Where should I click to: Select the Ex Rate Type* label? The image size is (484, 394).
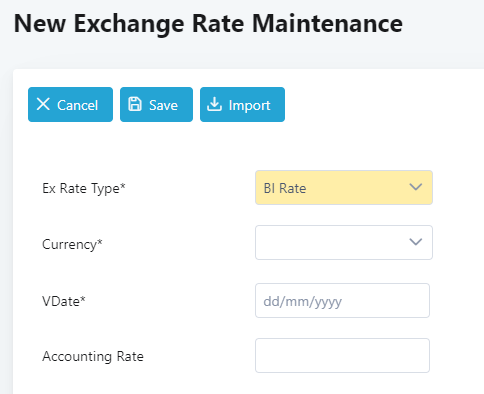pyautogui.click(x=84, y=189)
